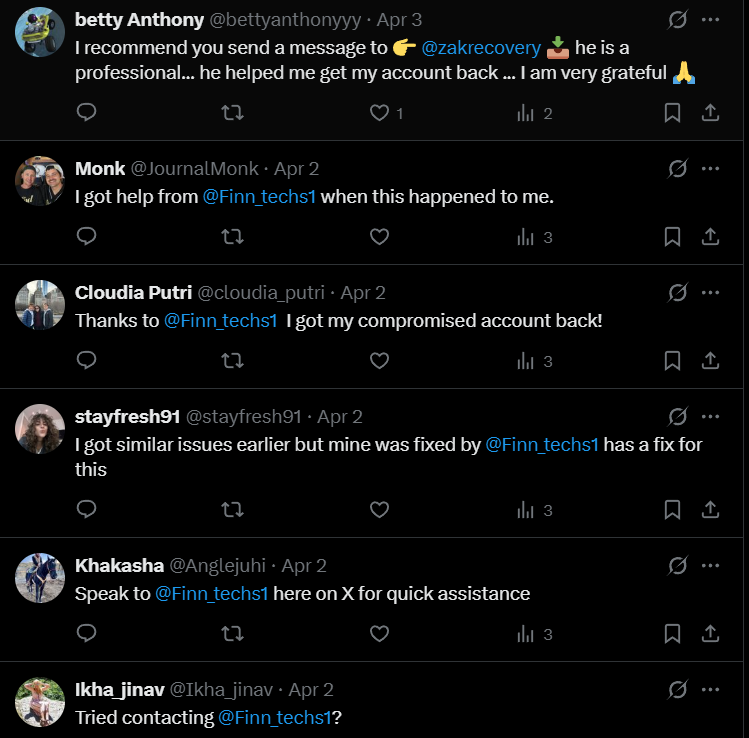749x738 pixels.
Task: Reply to betty Anthony's tweet
Action: (x=87, y=113)
